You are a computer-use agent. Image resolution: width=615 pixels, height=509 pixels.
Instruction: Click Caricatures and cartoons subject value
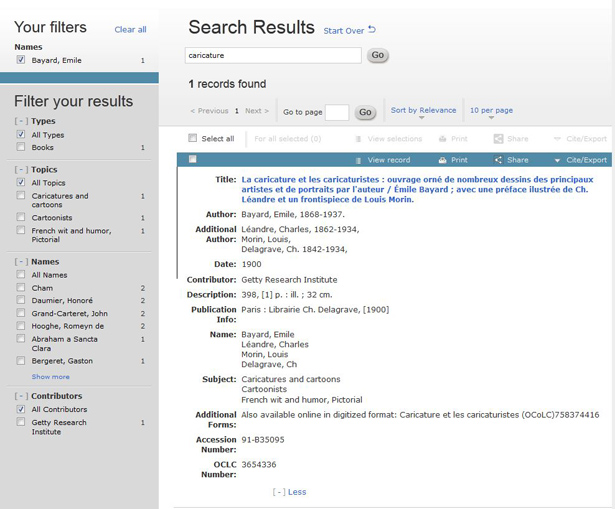tap(291, 379)
